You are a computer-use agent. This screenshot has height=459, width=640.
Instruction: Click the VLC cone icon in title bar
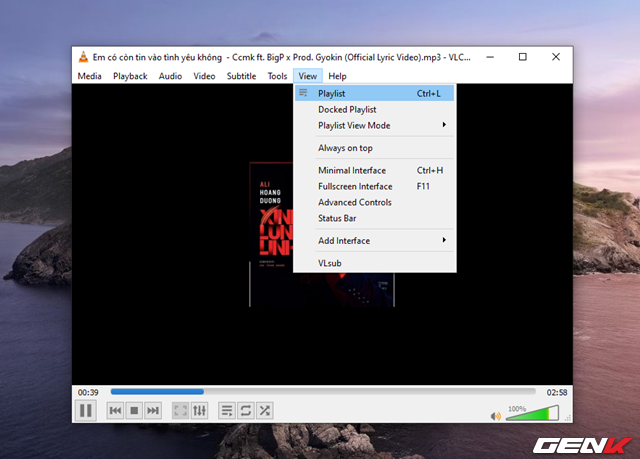(83, 57)
